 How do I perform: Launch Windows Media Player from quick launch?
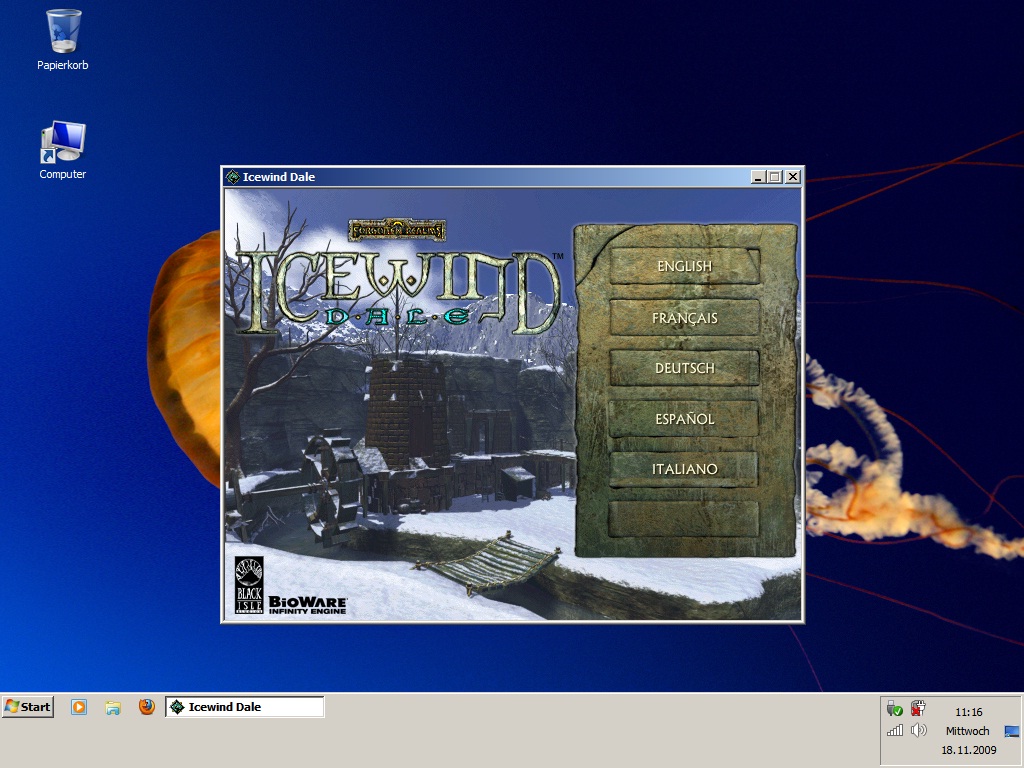point(79,707)
